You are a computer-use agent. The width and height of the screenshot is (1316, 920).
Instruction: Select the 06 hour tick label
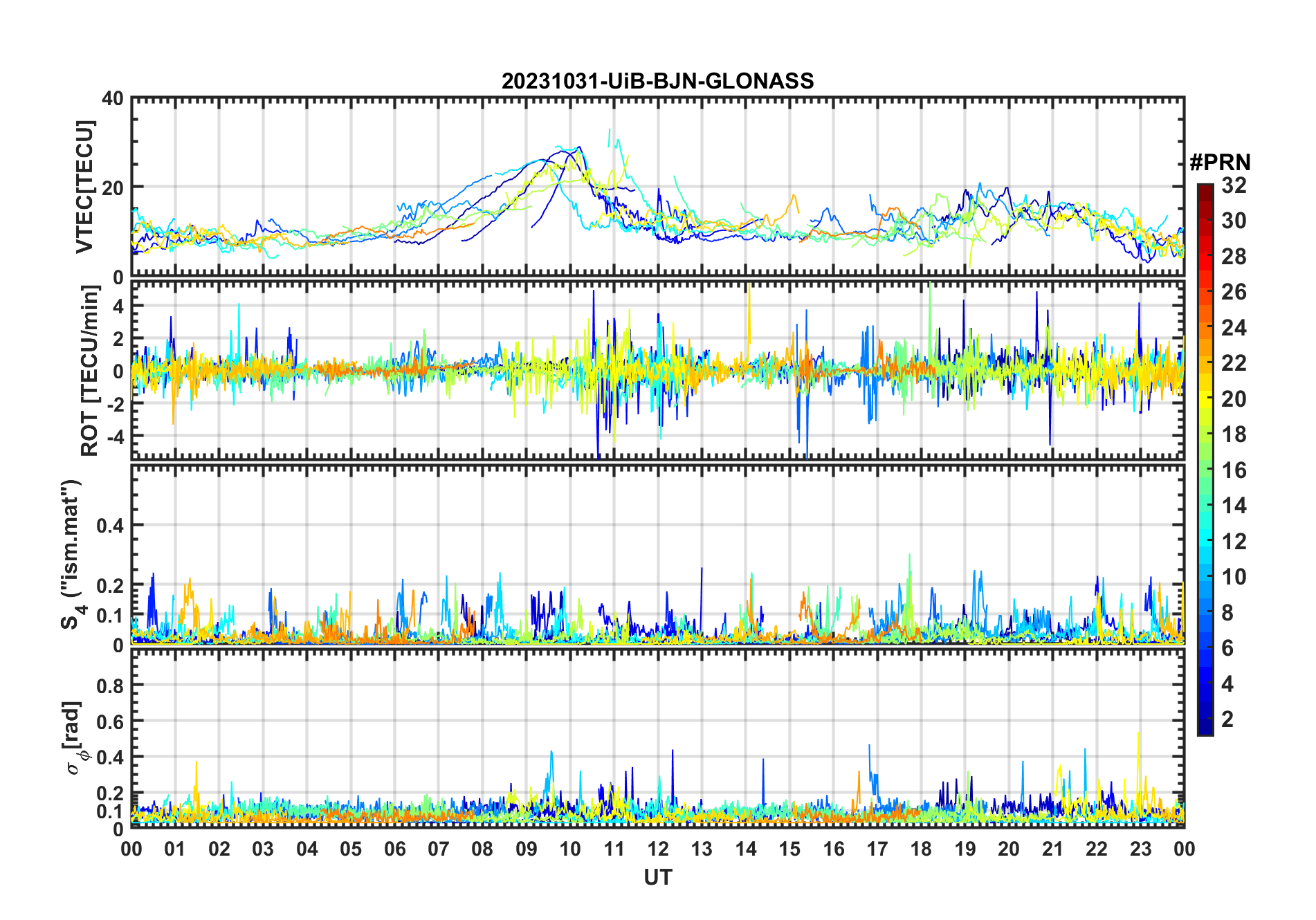pyautogui.click(x=395, y=849)
